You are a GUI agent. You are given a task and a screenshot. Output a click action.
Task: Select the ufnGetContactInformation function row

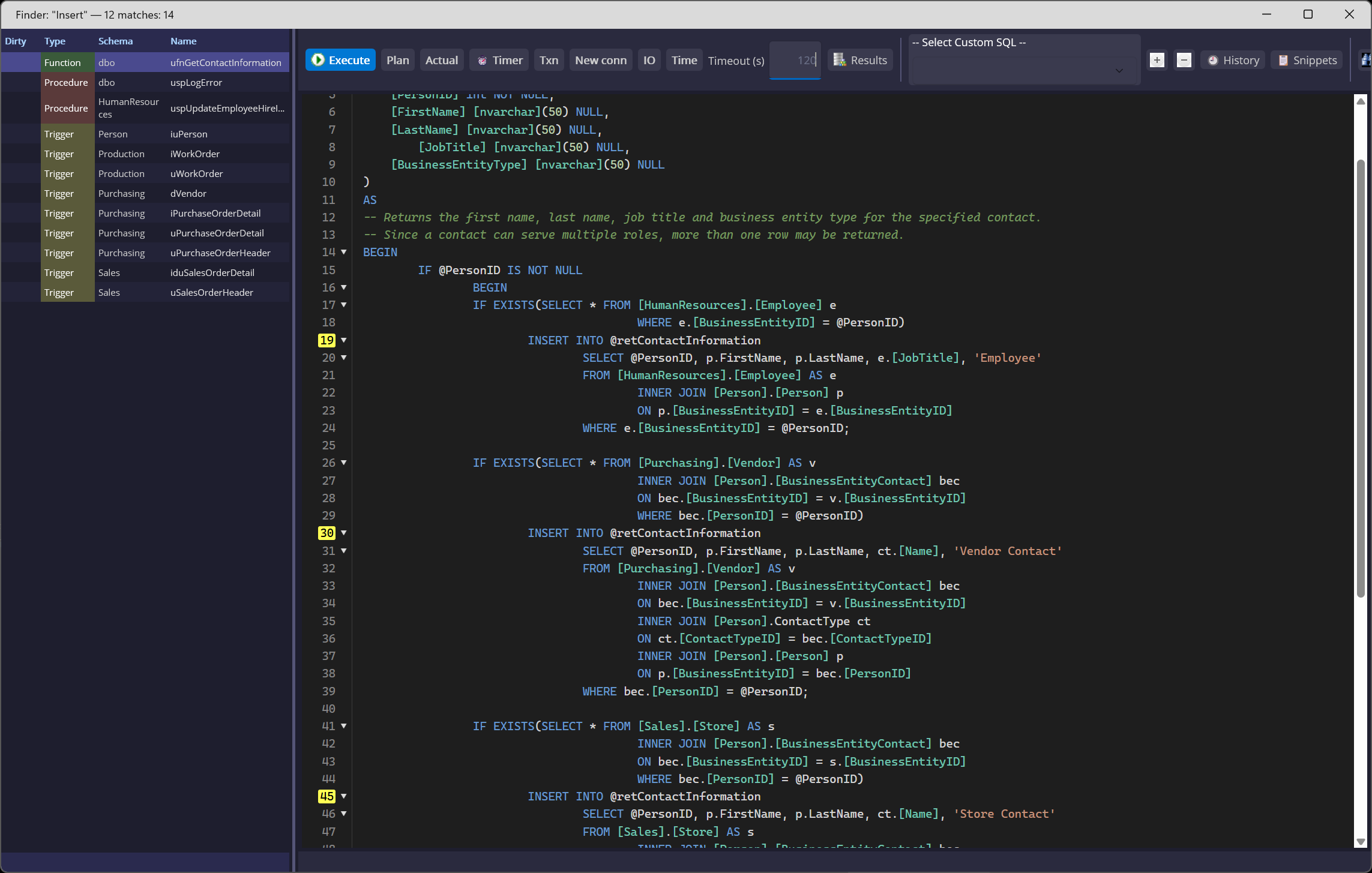point(145,62)
